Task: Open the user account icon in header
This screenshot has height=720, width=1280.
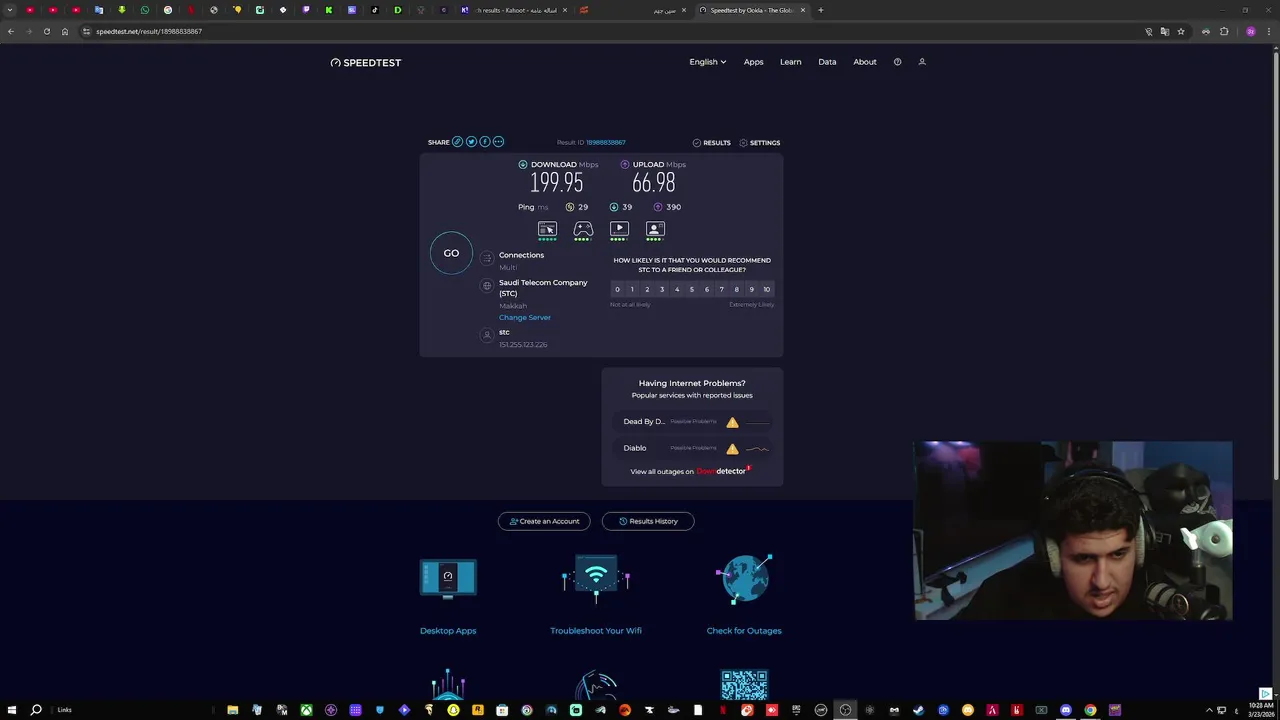Action: point(922,62)
